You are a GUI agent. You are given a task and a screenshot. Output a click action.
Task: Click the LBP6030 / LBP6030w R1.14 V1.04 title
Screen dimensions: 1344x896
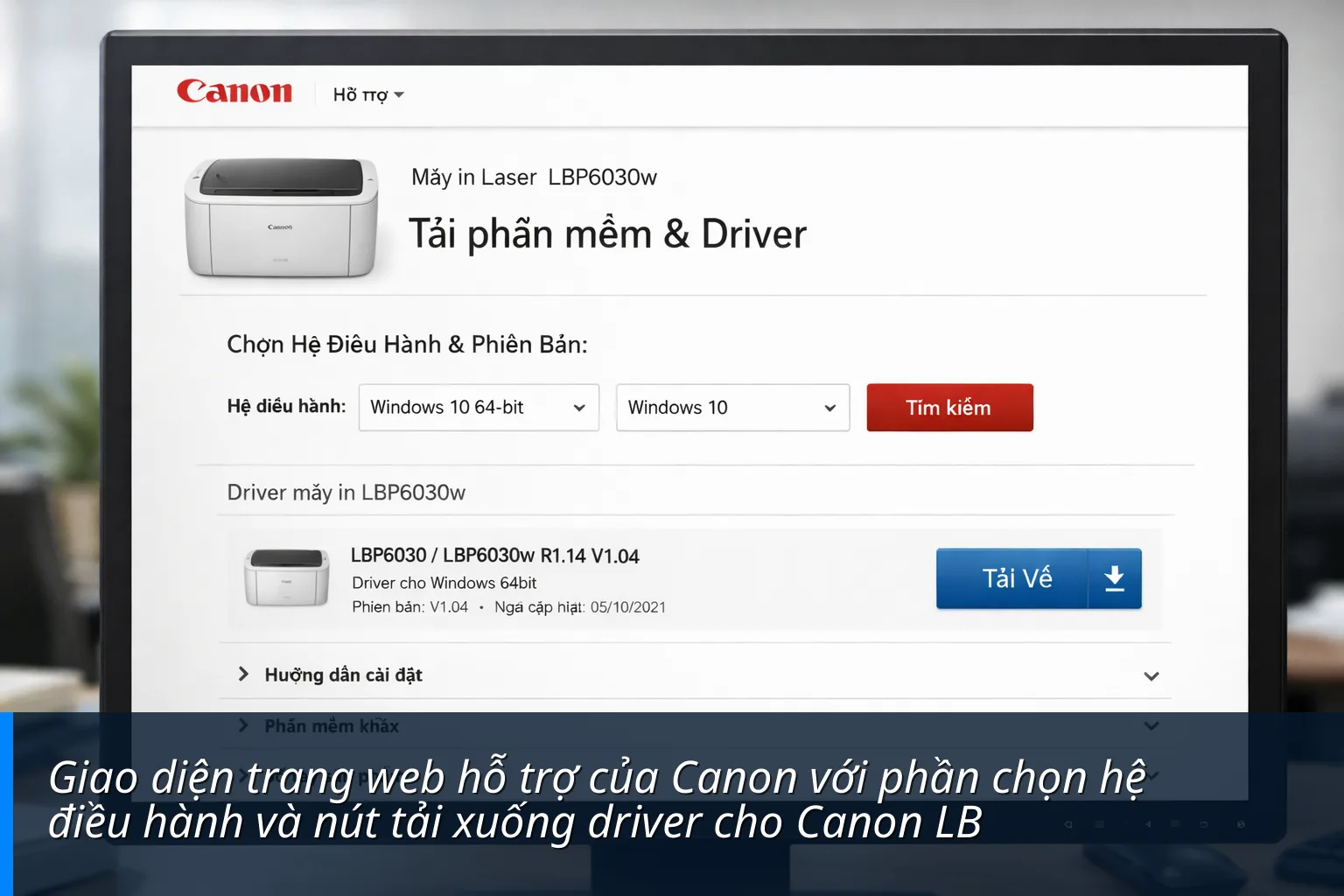coord(495,556)
